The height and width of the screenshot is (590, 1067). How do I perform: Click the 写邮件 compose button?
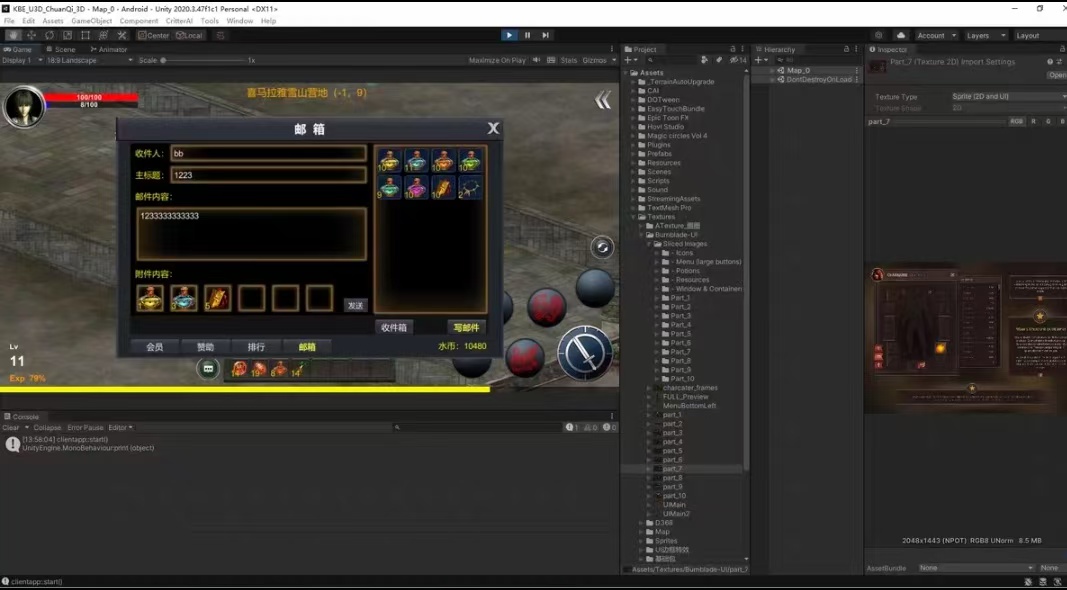click(466, 328)
